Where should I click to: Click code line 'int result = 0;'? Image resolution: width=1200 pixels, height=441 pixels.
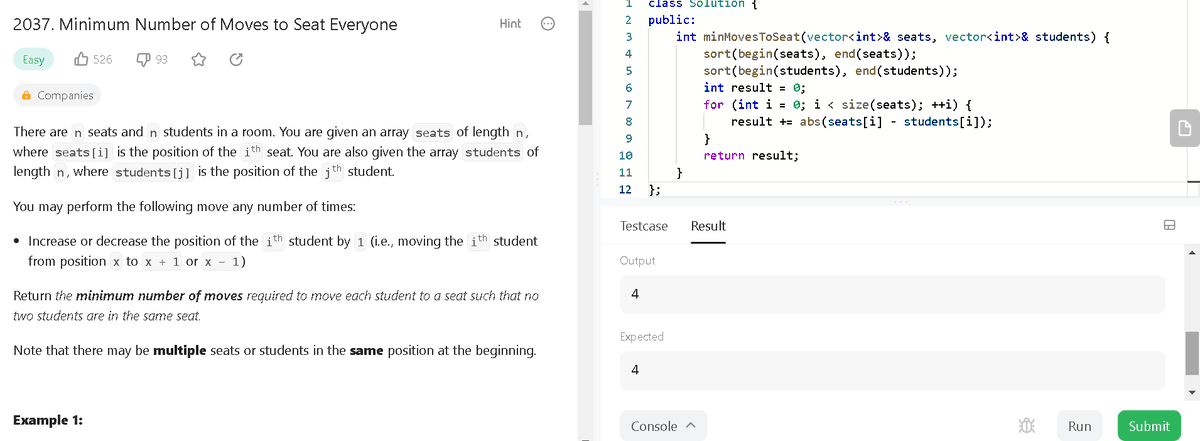(755, 88)
